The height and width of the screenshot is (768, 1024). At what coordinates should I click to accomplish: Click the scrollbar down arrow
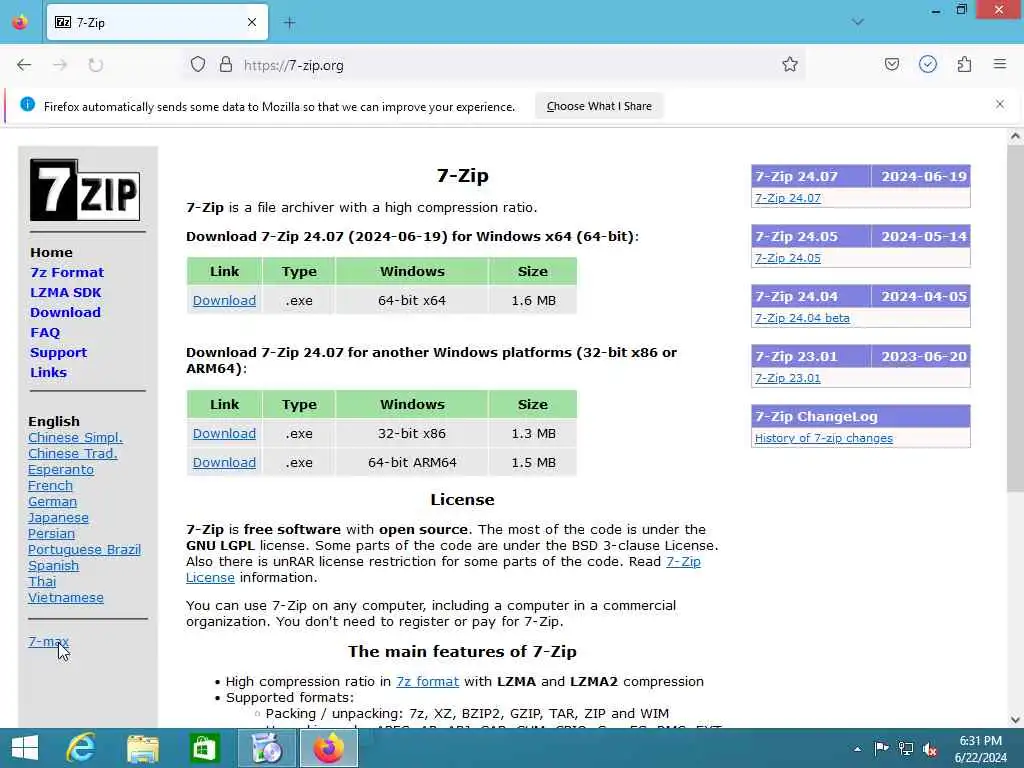pos(1015,720)
